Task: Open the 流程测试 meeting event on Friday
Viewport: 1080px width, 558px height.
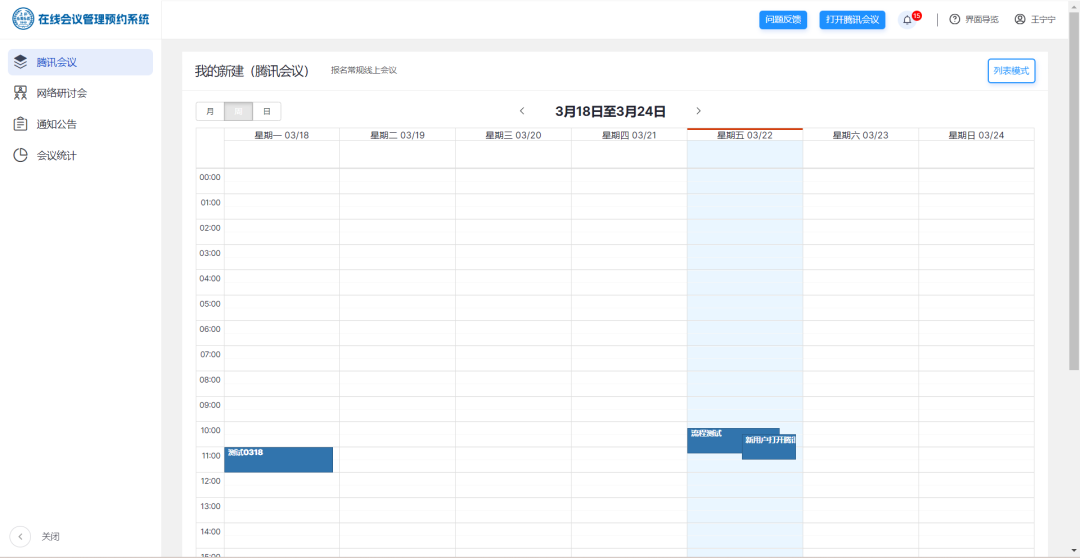Action: [x=714, y=440]
